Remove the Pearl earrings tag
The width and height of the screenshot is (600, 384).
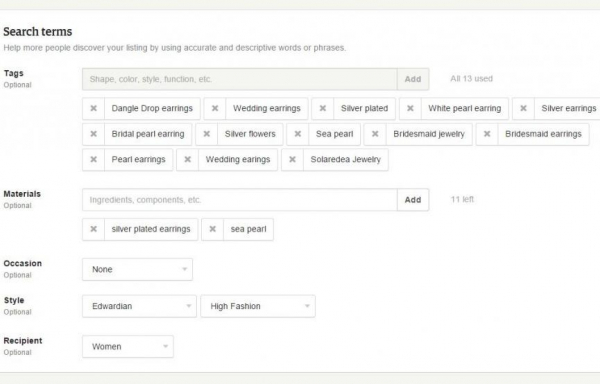click(x=93, y=159)
